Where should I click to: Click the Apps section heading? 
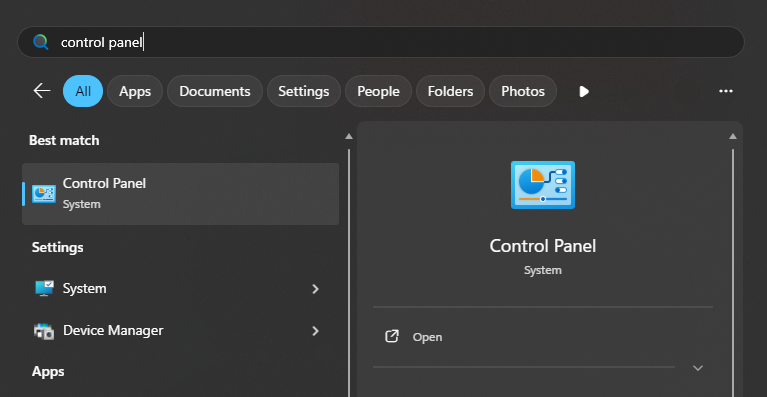(48, 372)
